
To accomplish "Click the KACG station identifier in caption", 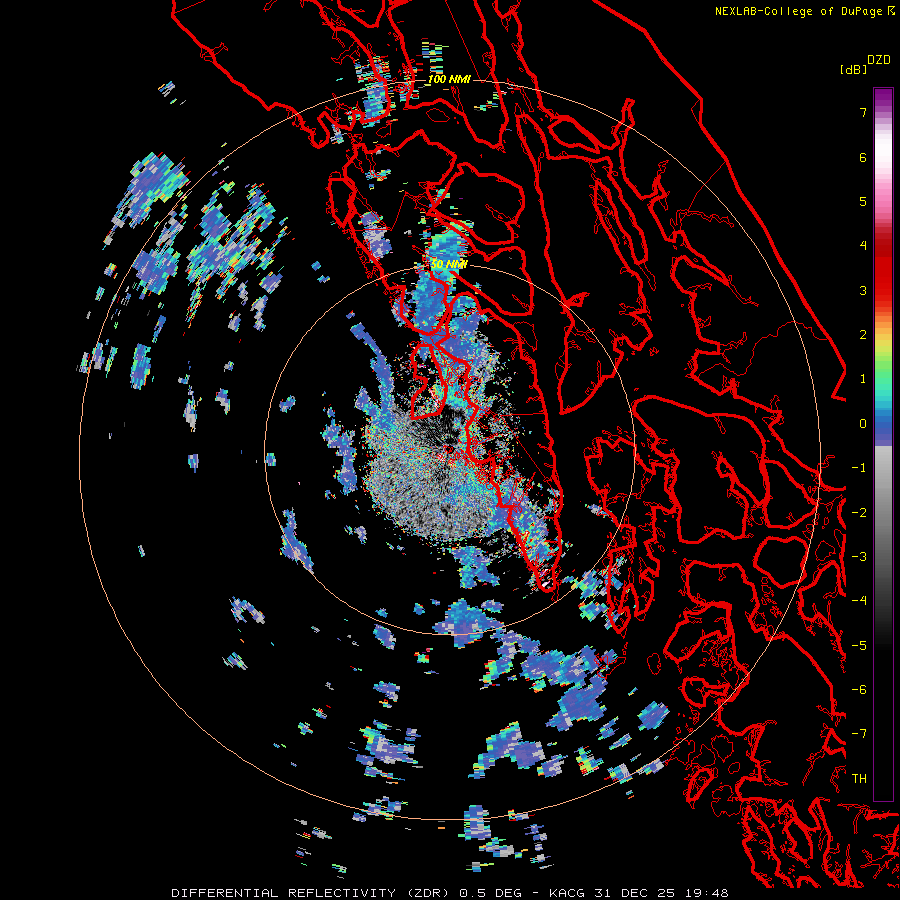I will point(569,893).
